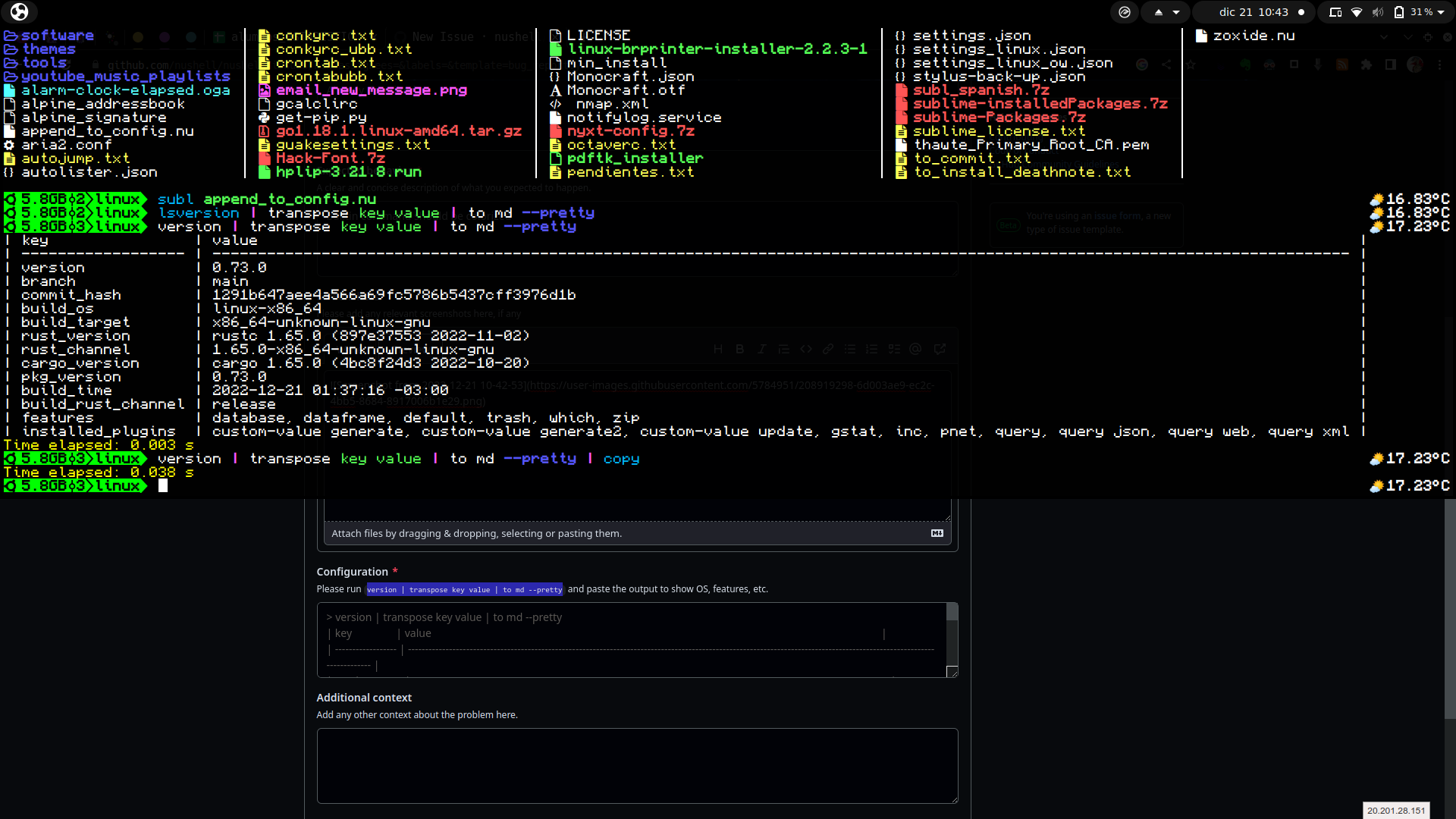Select the yellow color swatch near the tabs
1456x819 pixels.
coord(137,37)
